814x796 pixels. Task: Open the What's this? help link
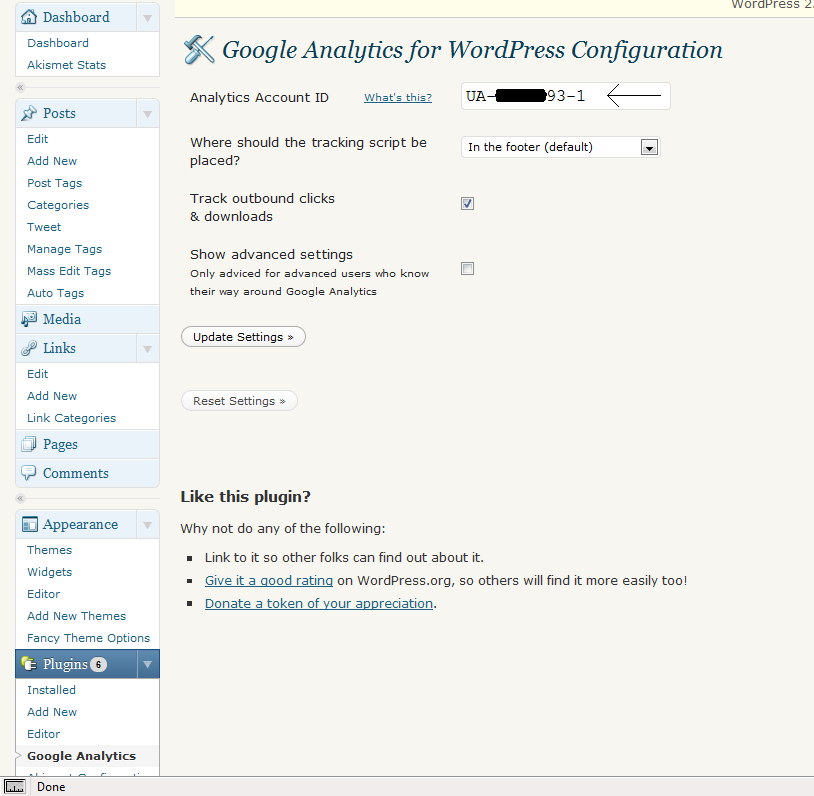coord(398,97)
